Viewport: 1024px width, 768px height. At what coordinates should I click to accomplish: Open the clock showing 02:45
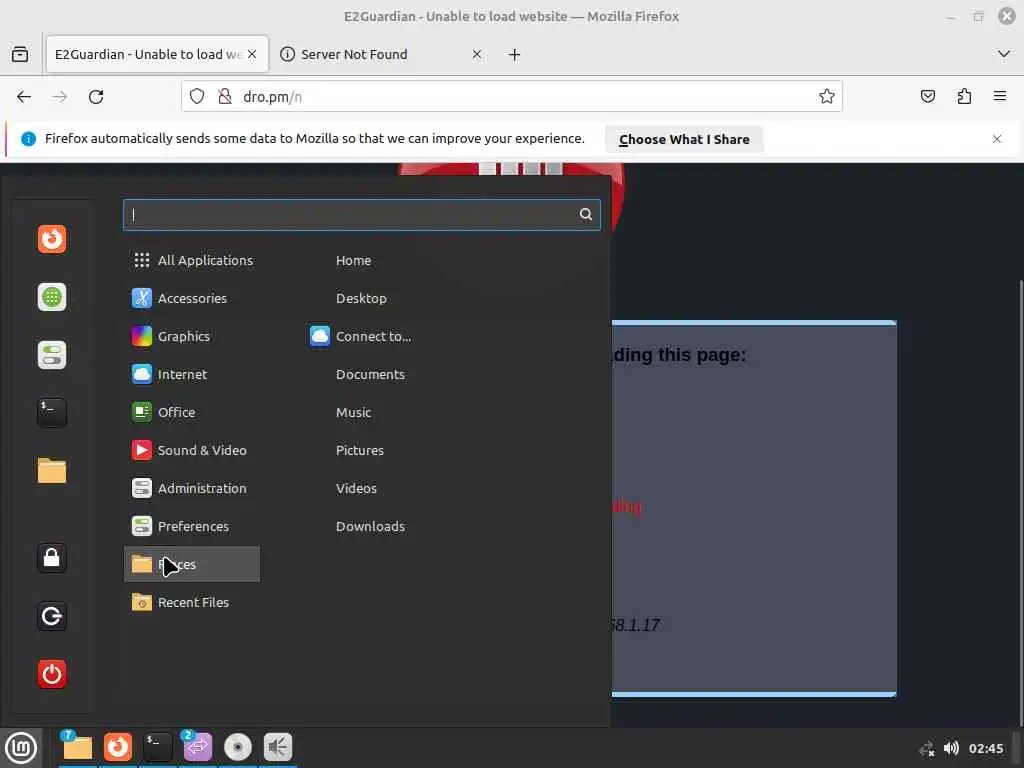[x=985, y=748]
